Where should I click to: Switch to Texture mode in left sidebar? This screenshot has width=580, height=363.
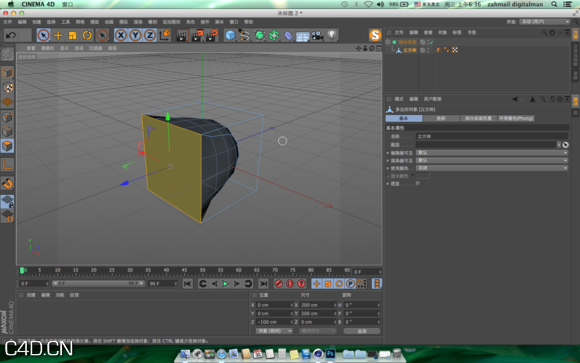[x=7, y=88]
